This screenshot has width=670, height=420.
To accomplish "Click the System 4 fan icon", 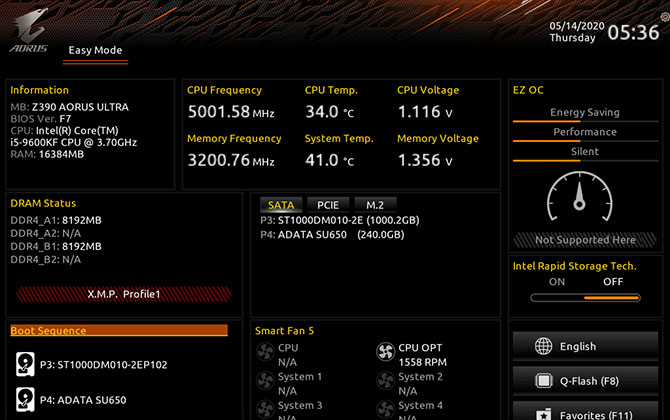I will (385, 409).
